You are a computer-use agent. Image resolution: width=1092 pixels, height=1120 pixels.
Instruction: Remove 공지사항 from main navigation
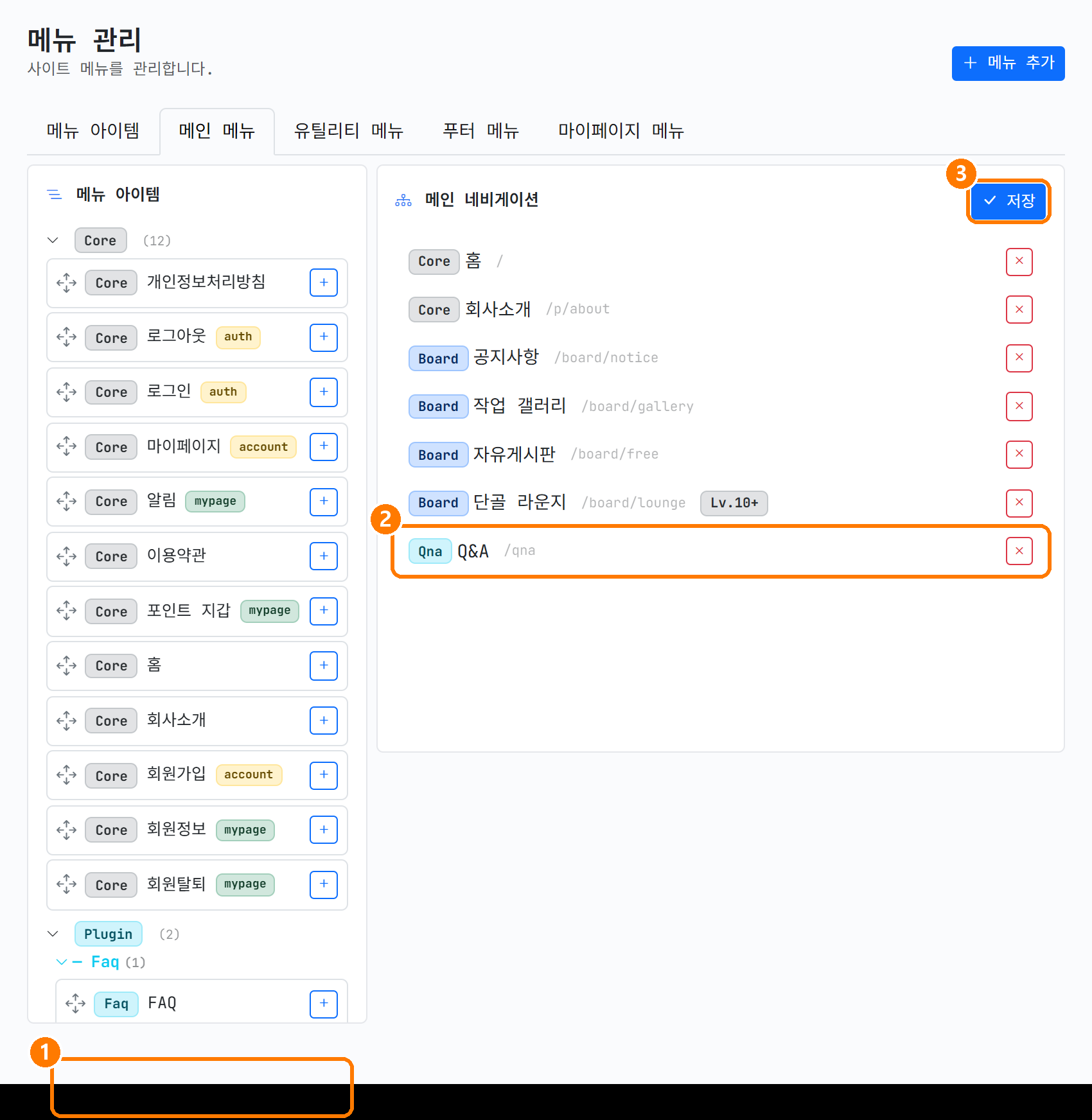(x=1019, y=358)
